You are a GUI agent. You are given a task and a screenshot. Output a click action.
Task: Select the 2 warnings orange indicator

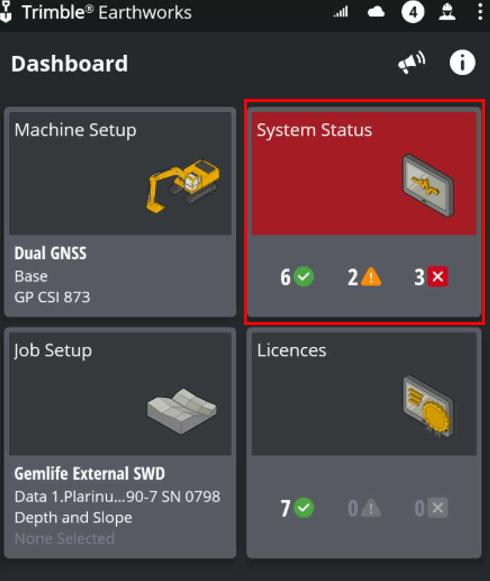click(364, 277)
